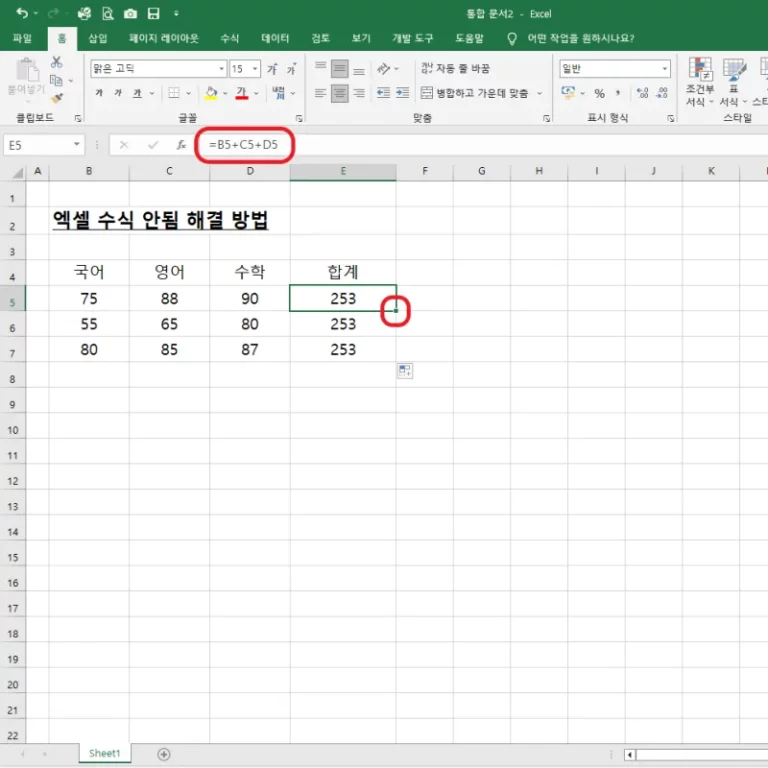Toggle Center horizontal alignment
Viewport: 768px width, 768px height.
tap(339, 93)
